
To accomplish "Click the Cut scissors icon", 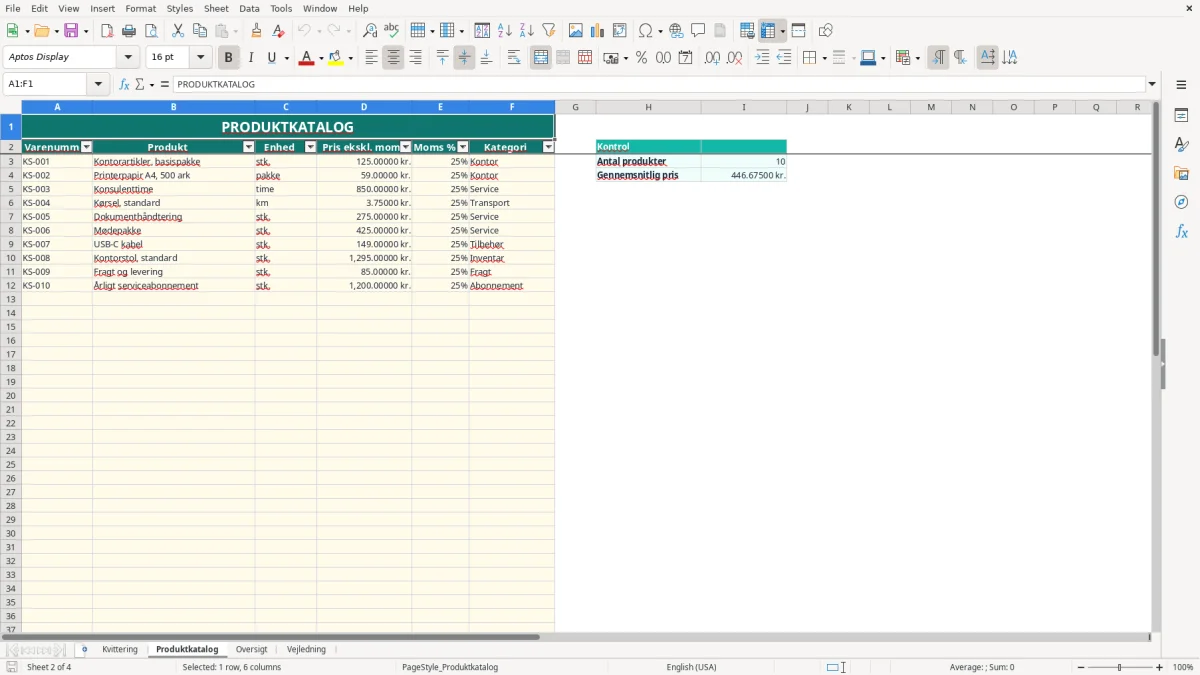I will pos(178,31).
